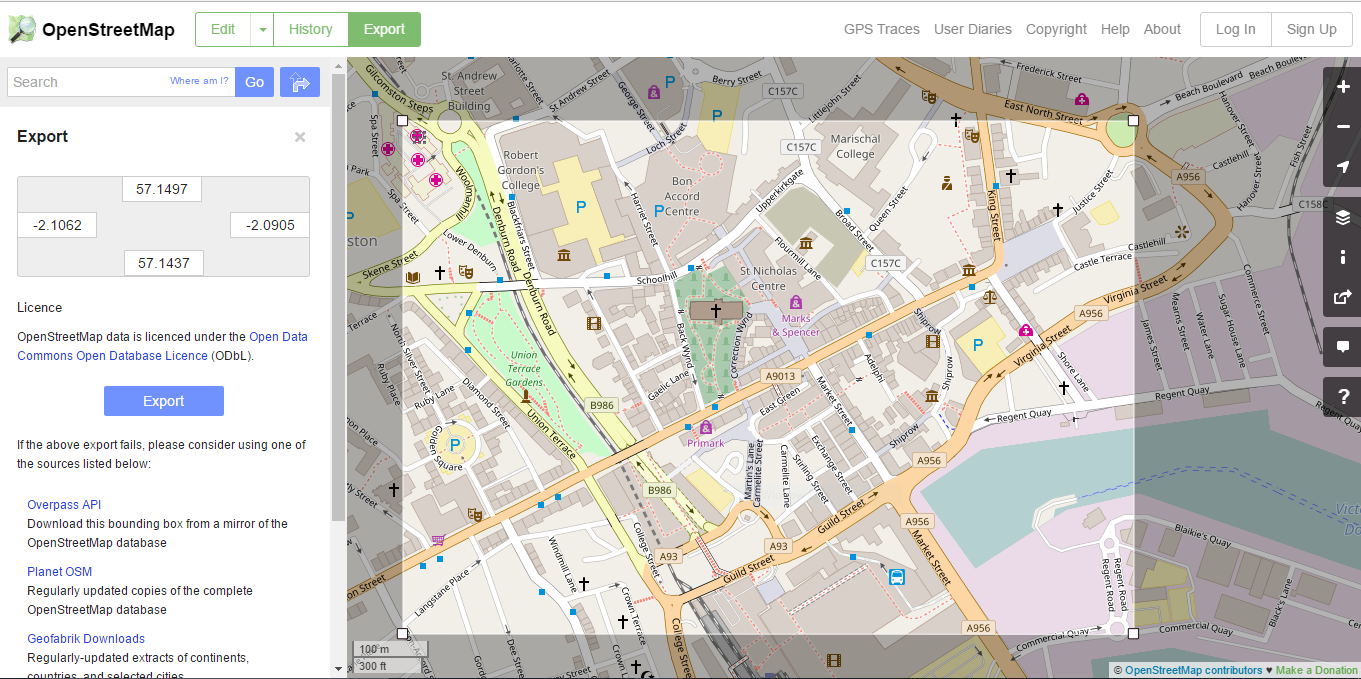The width and height of the screenshot is (1361, 679).
Task: Open the Planet OSM link
Action: 60,572
